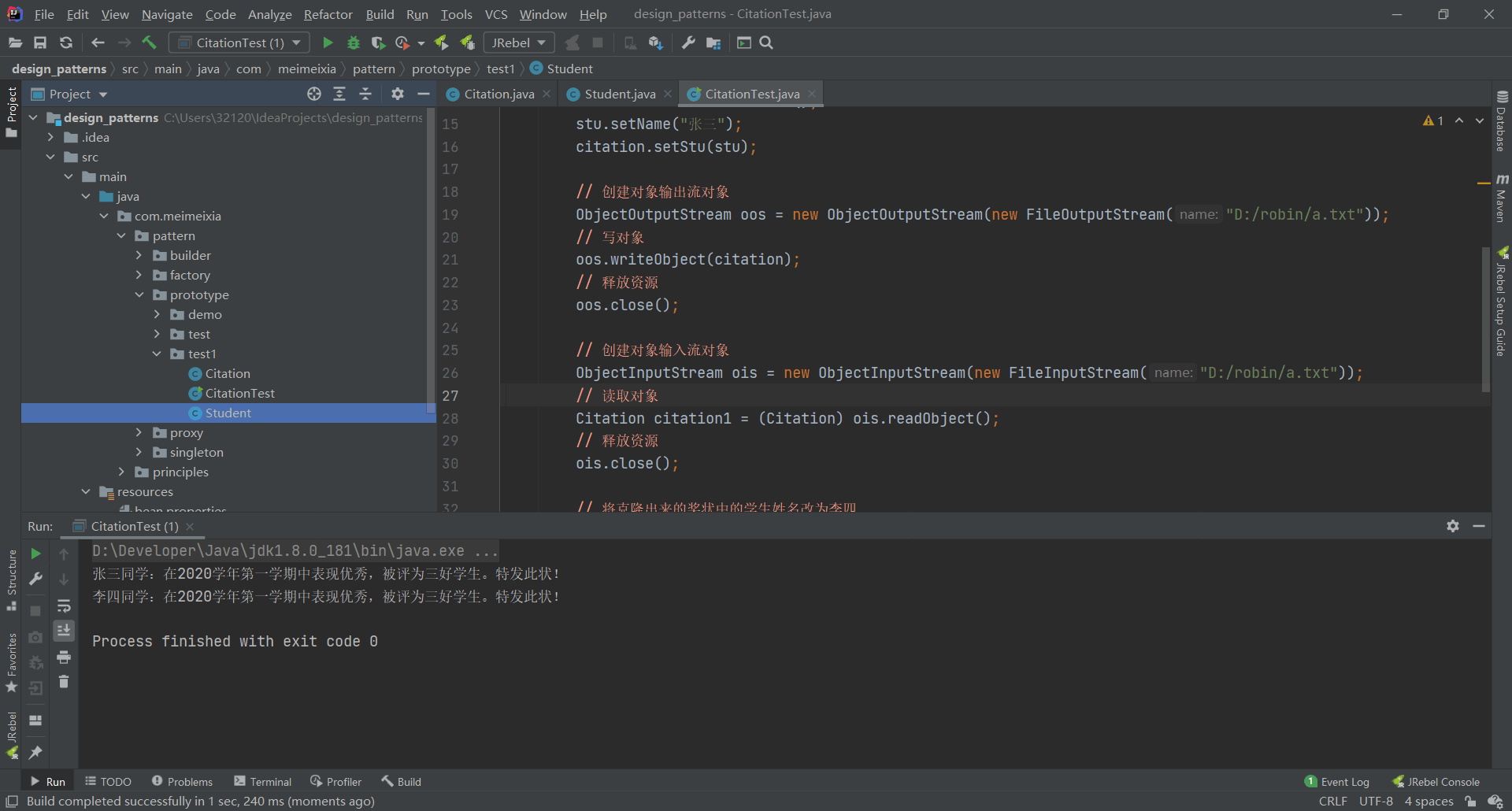Print the console output

(64, 657)
